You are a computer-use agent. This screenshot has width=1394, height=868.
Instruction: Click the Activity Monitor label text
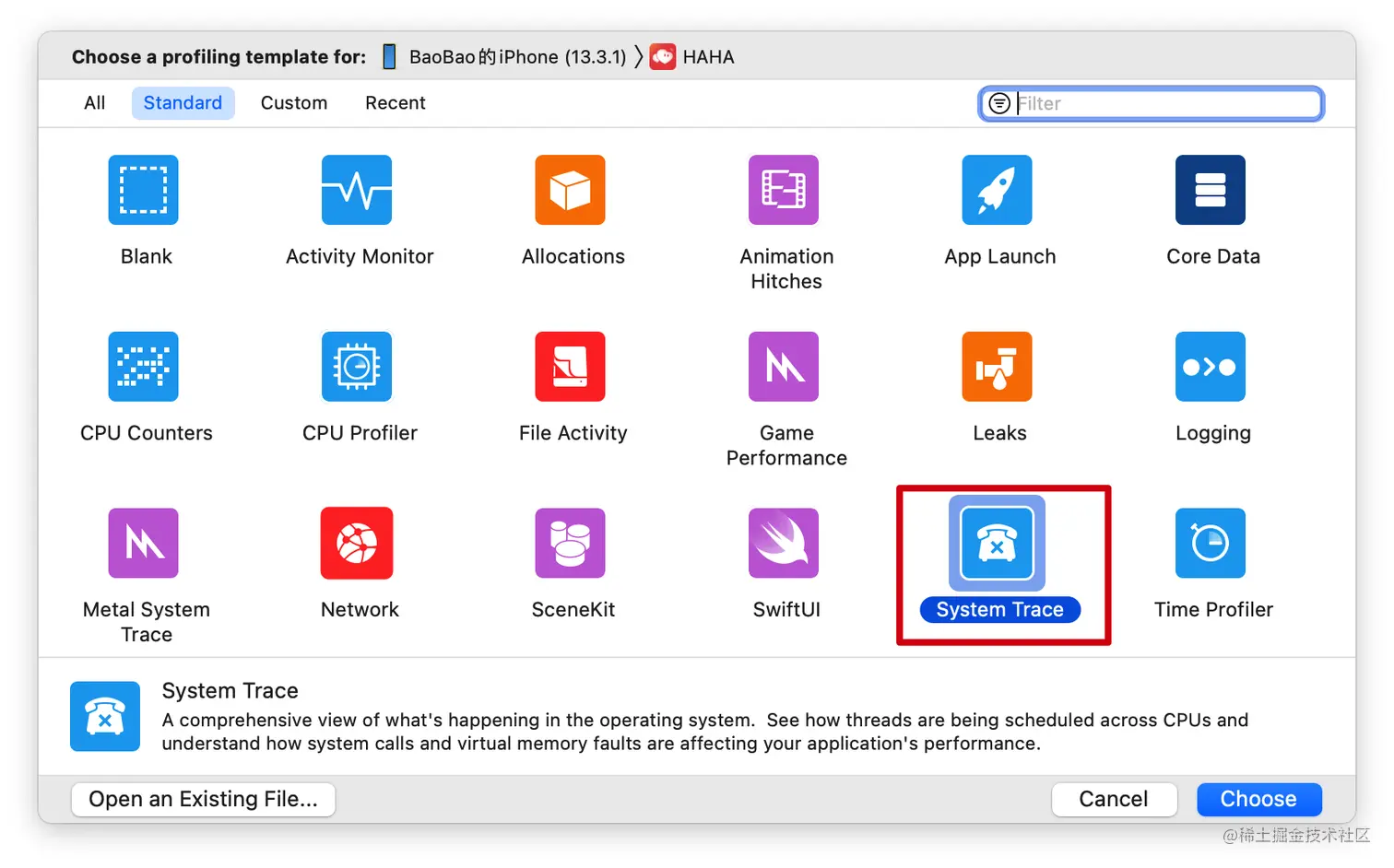click(360, 256)
